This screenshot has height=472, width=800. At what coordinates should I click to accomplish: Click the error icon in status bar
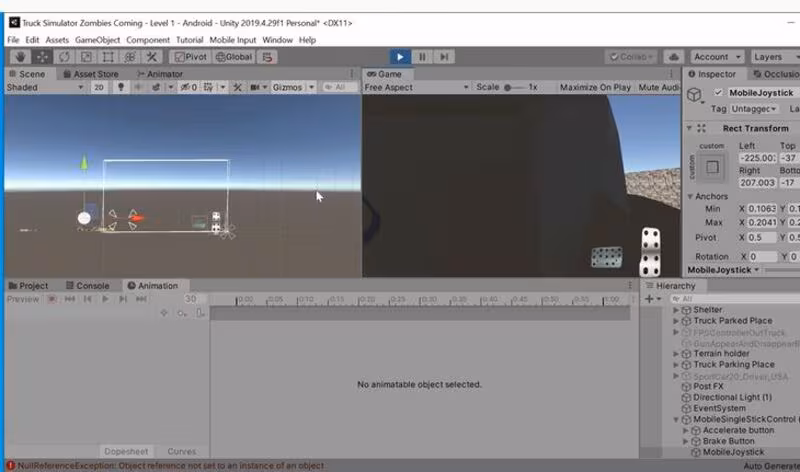tap(11, 465)
